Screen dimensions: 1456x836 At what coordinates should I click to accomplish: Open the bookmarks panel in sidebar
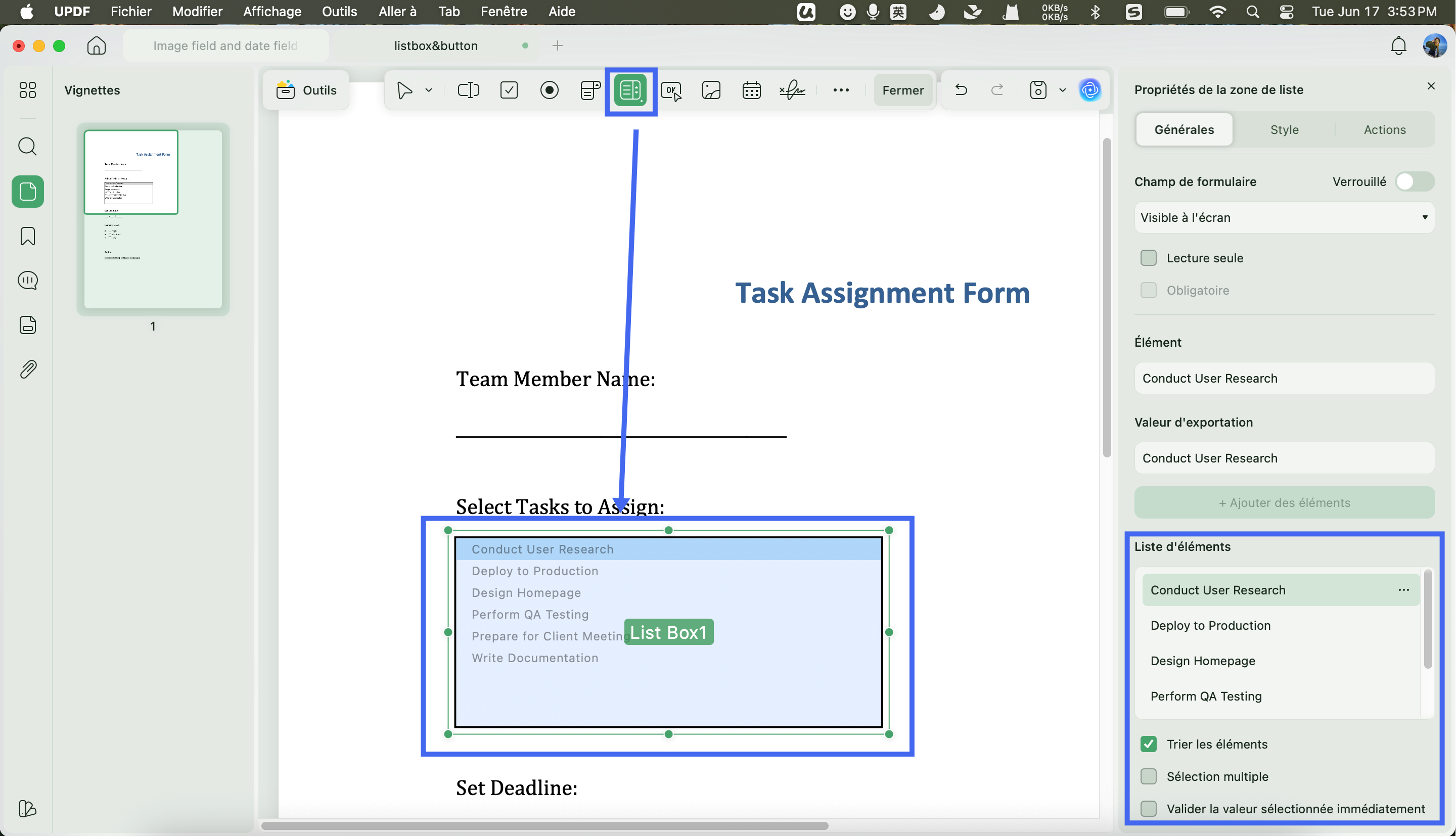click(28, 236)
